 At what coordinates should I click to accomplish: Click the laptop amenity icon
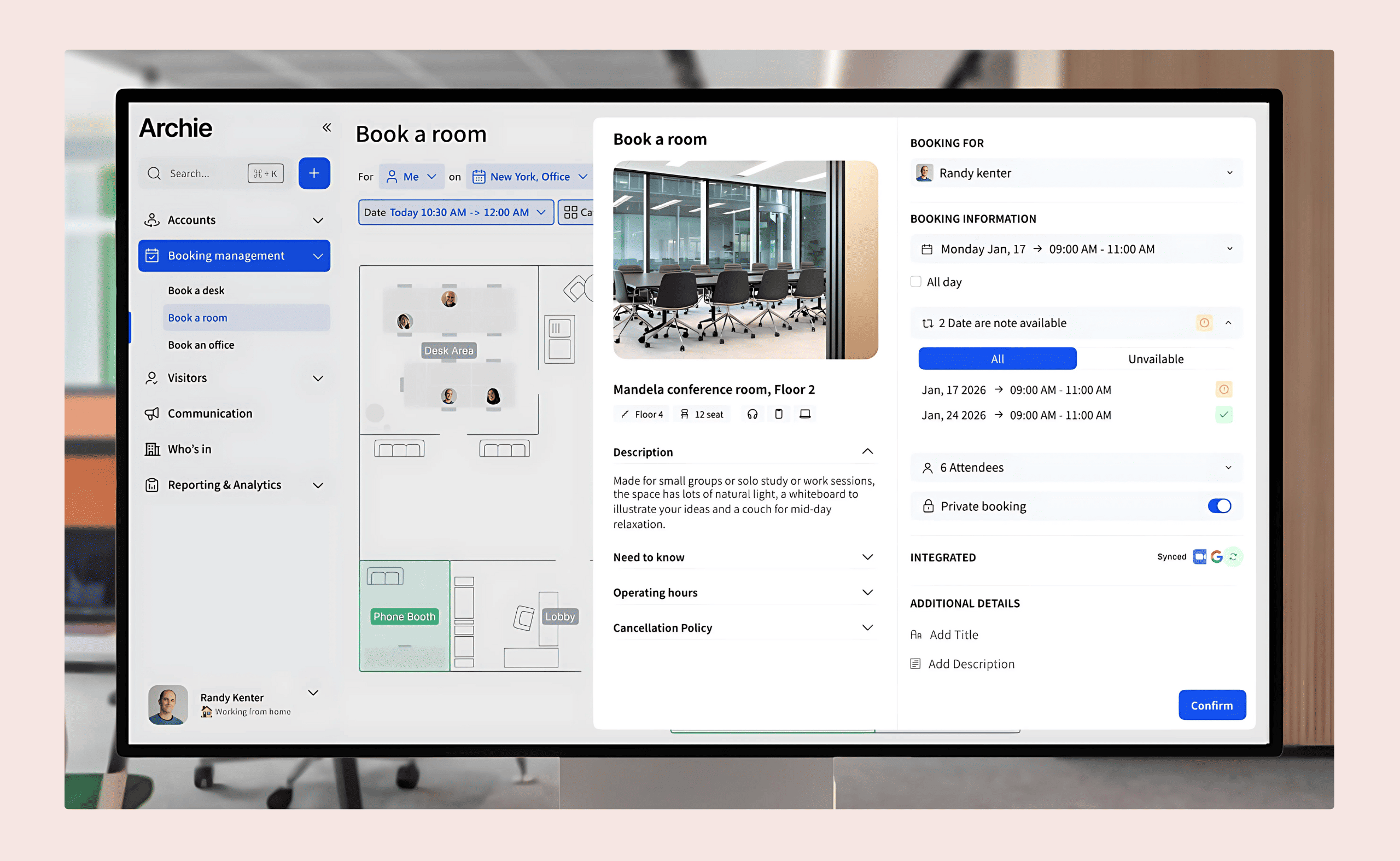click(804, 414)
